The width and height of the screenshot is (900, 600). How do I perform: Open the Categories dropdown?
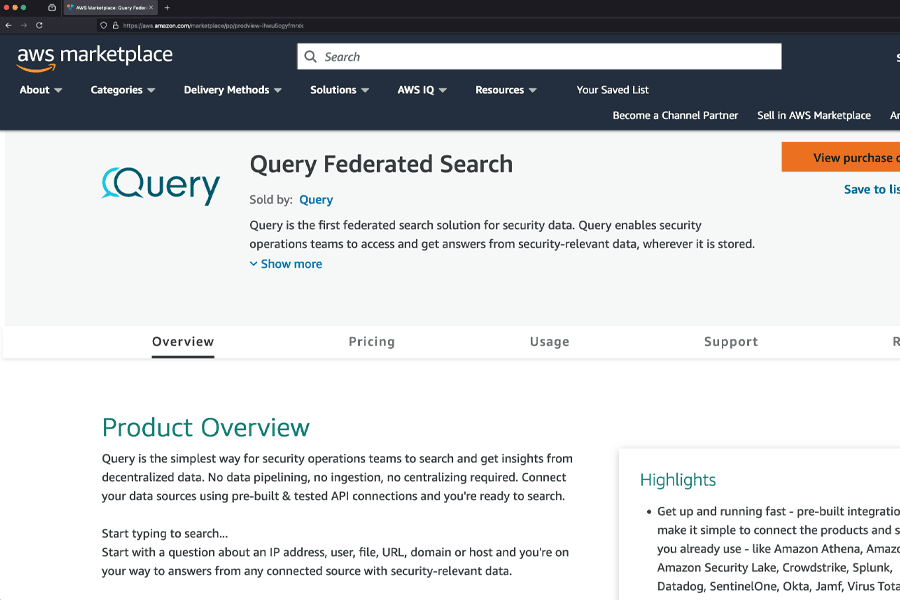click(x=122, y=90)
